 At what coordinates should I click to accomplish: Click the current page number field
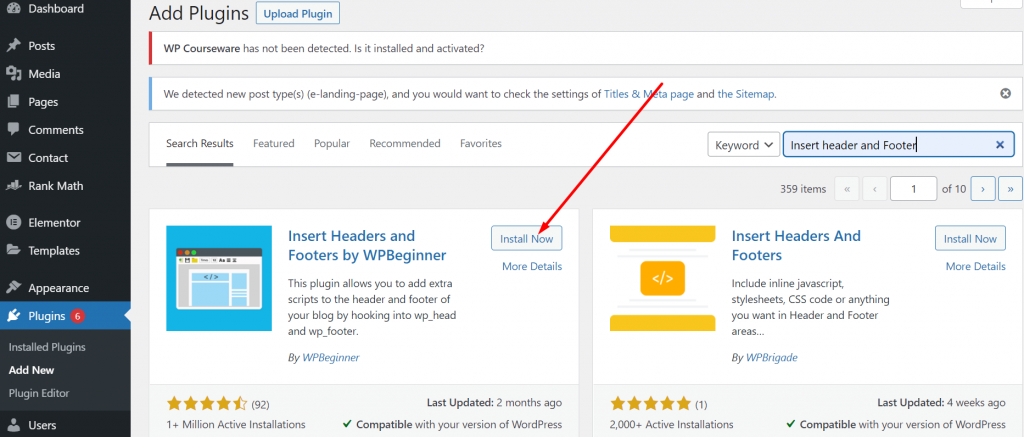[914, 189]
